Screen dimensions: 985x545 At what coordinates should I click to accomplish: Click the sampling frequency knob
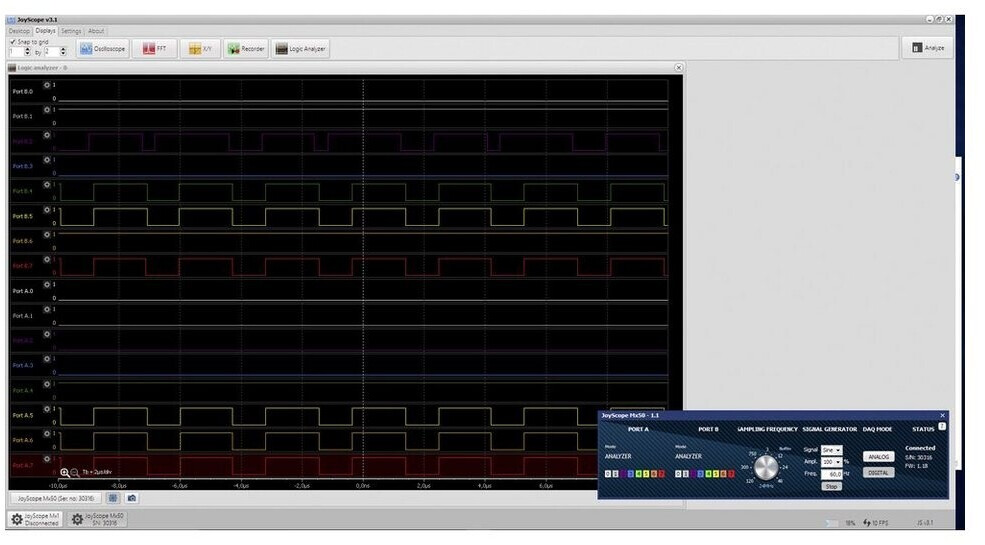pyautogui.click(x=765, y=468)
